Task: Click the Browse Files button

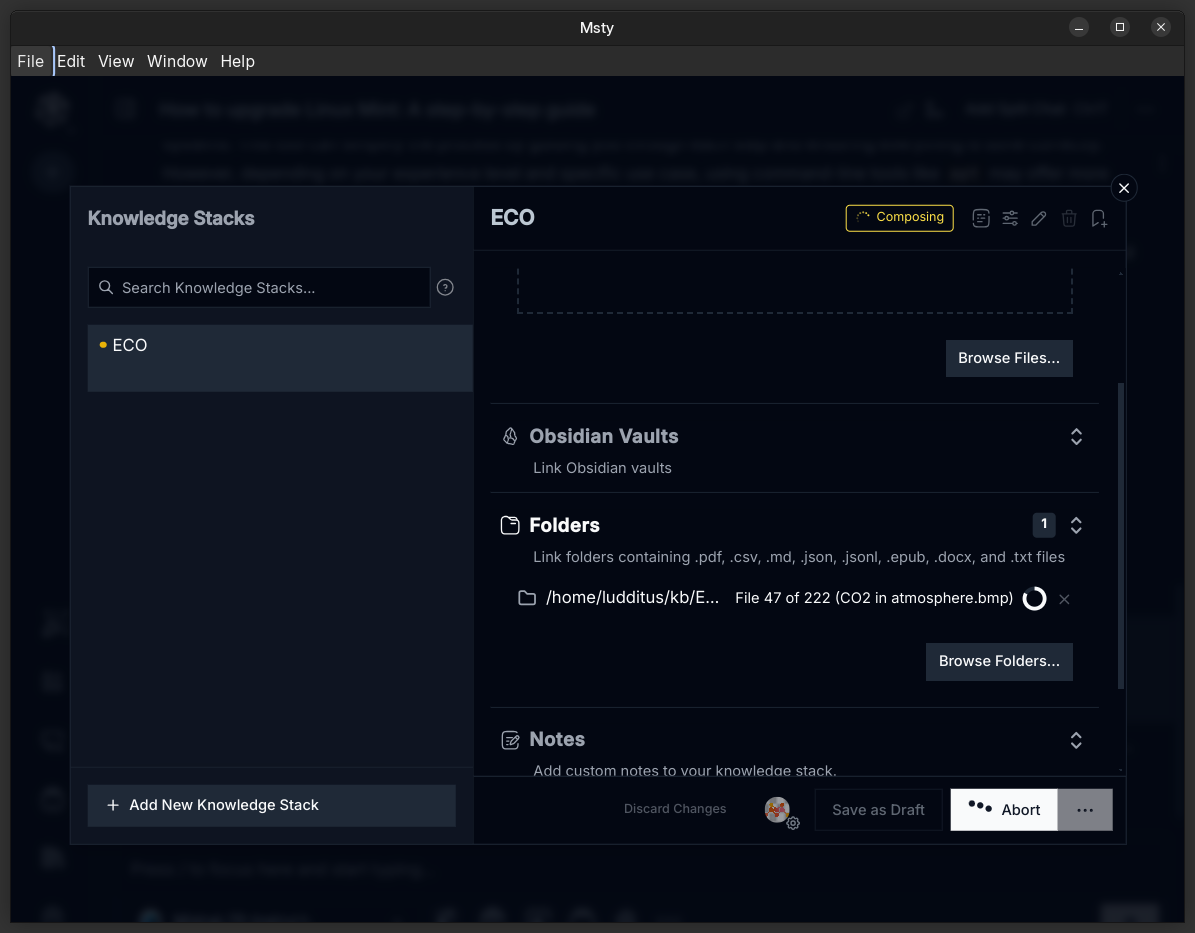Action: (1008, 358)
